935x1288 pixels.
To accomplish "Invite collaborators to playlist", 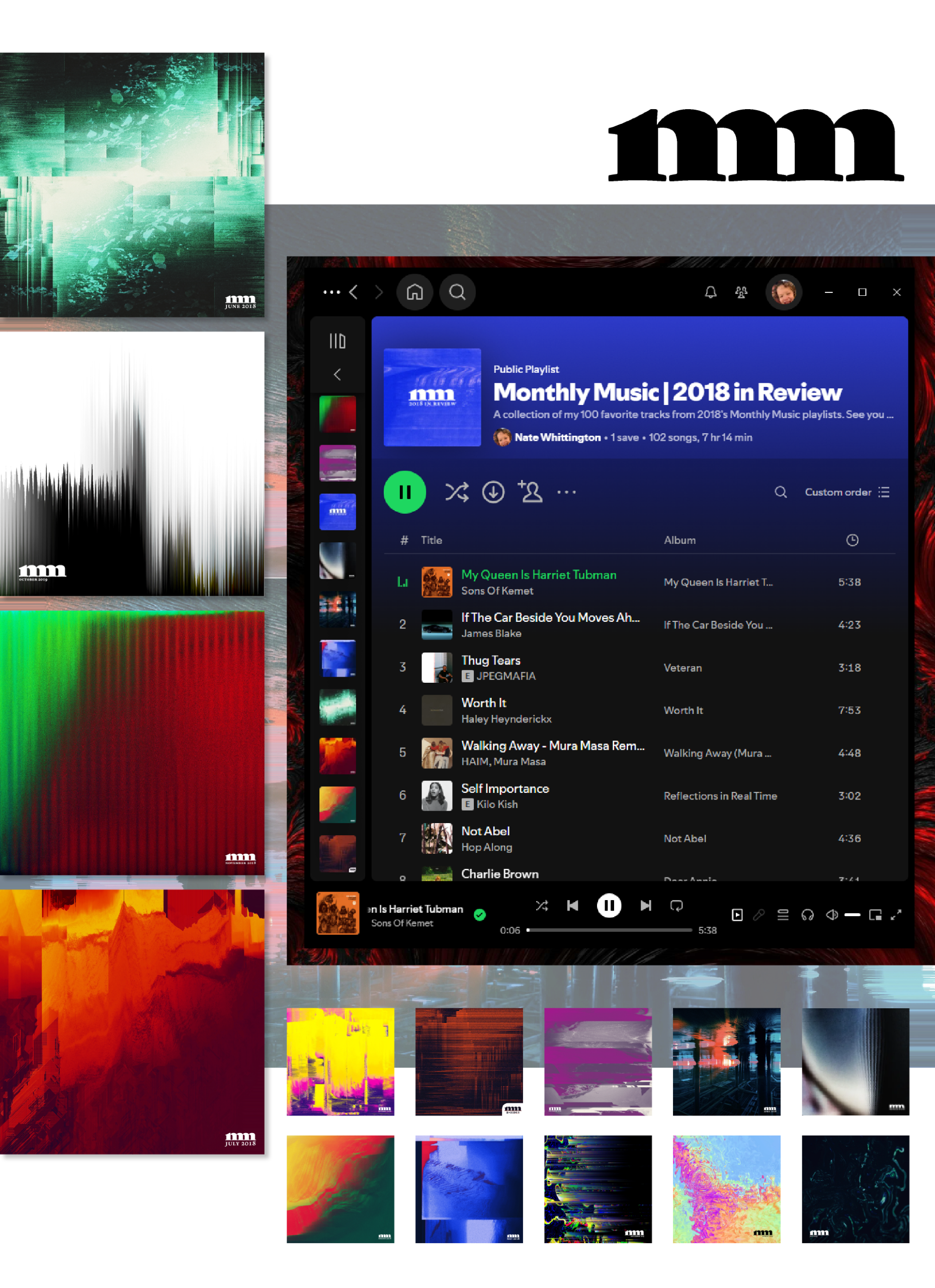I will tap(530, 492).
